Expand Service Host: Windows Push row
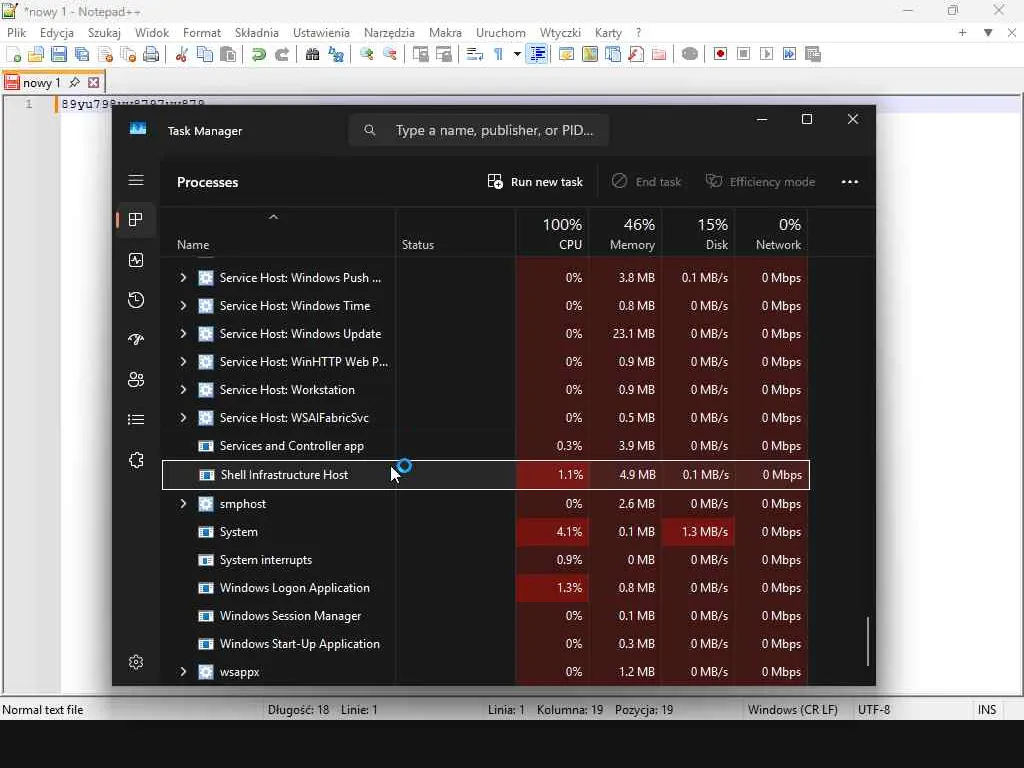The width and height of the screenshot is (1024, 768). click(183, 278)
